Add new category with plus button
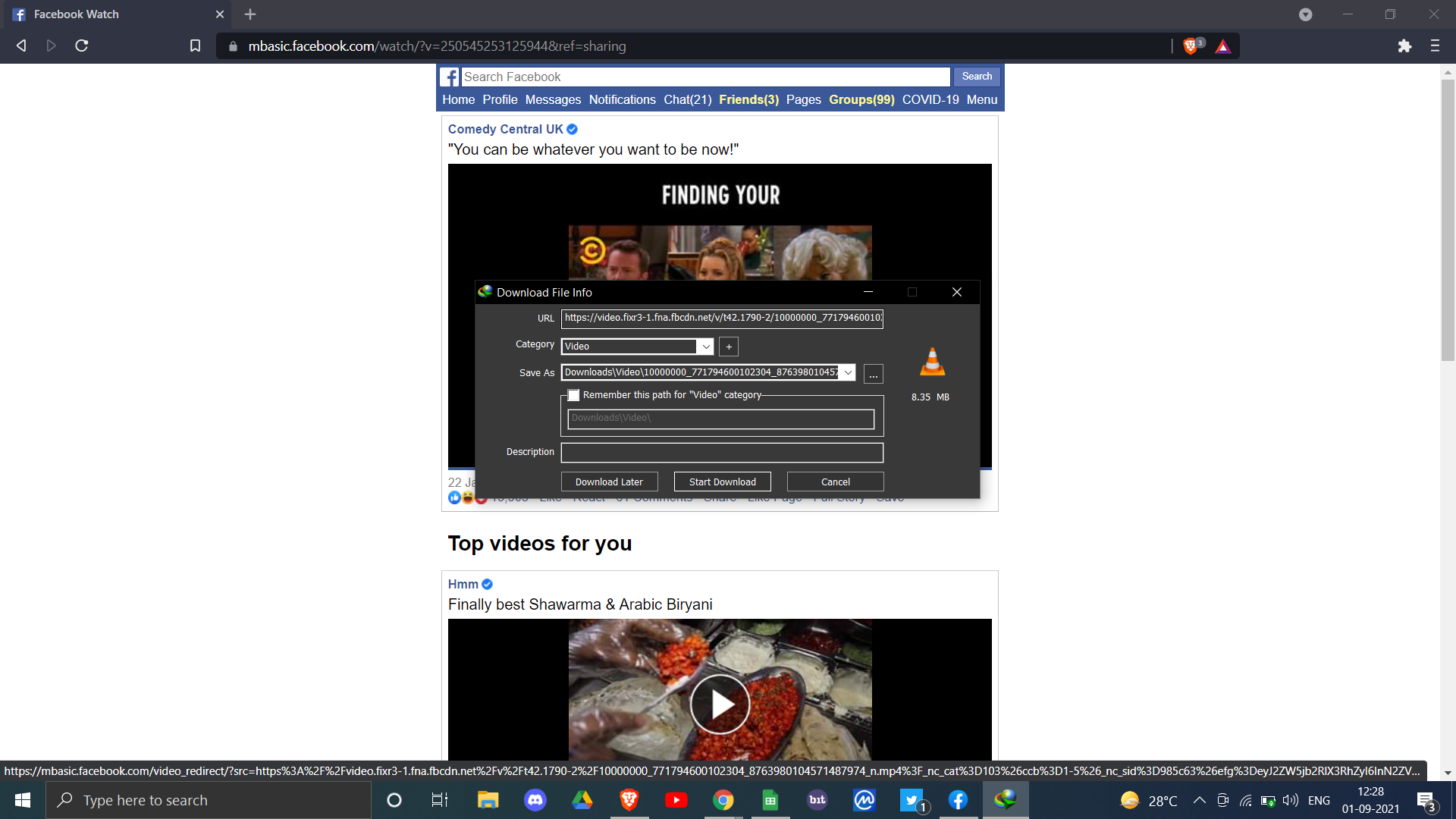Screen dimensions: 1456x819 point(729,347)
